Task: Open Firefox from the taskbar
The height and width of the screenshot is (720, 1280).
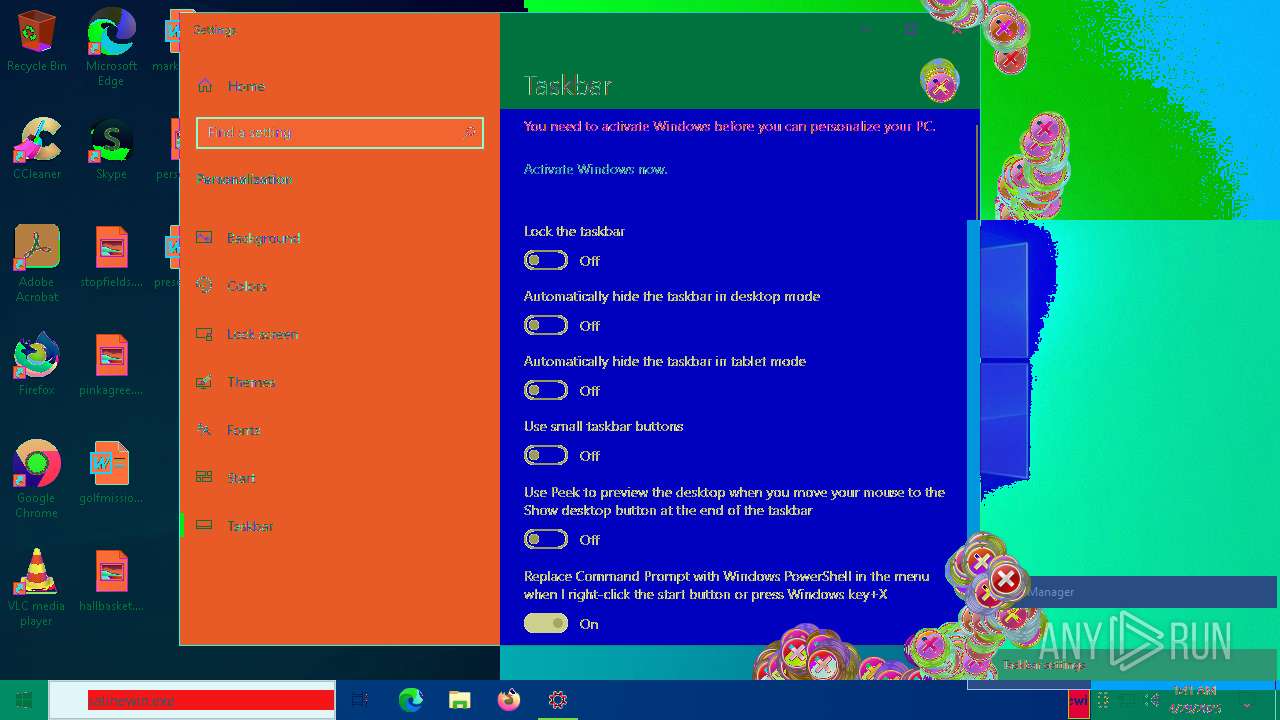Action: coord(508,700)
